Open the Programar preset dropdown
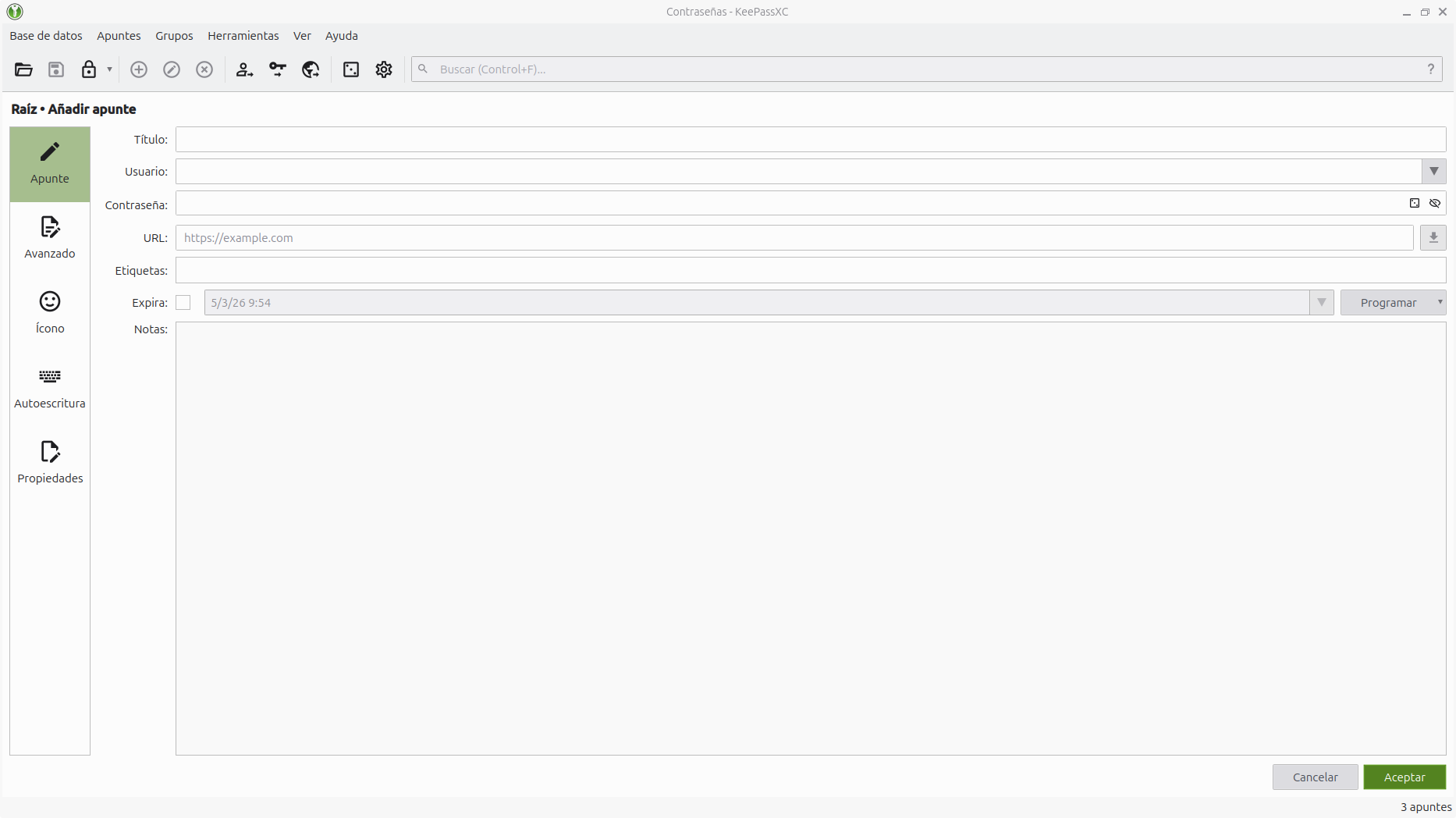This screenshot has width=1456, height=818. click(x=1394, y=303)
